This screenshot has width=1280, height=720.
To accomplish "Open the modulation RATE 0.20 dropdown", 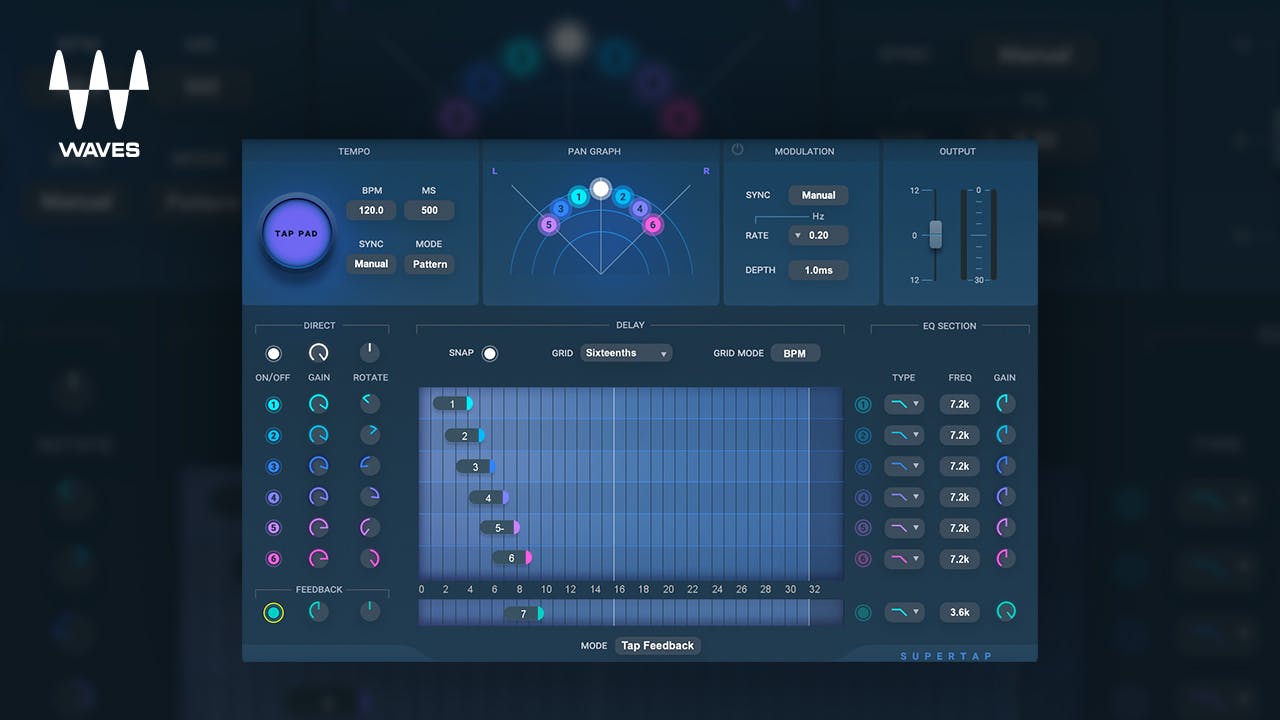I will coord(818,235).
